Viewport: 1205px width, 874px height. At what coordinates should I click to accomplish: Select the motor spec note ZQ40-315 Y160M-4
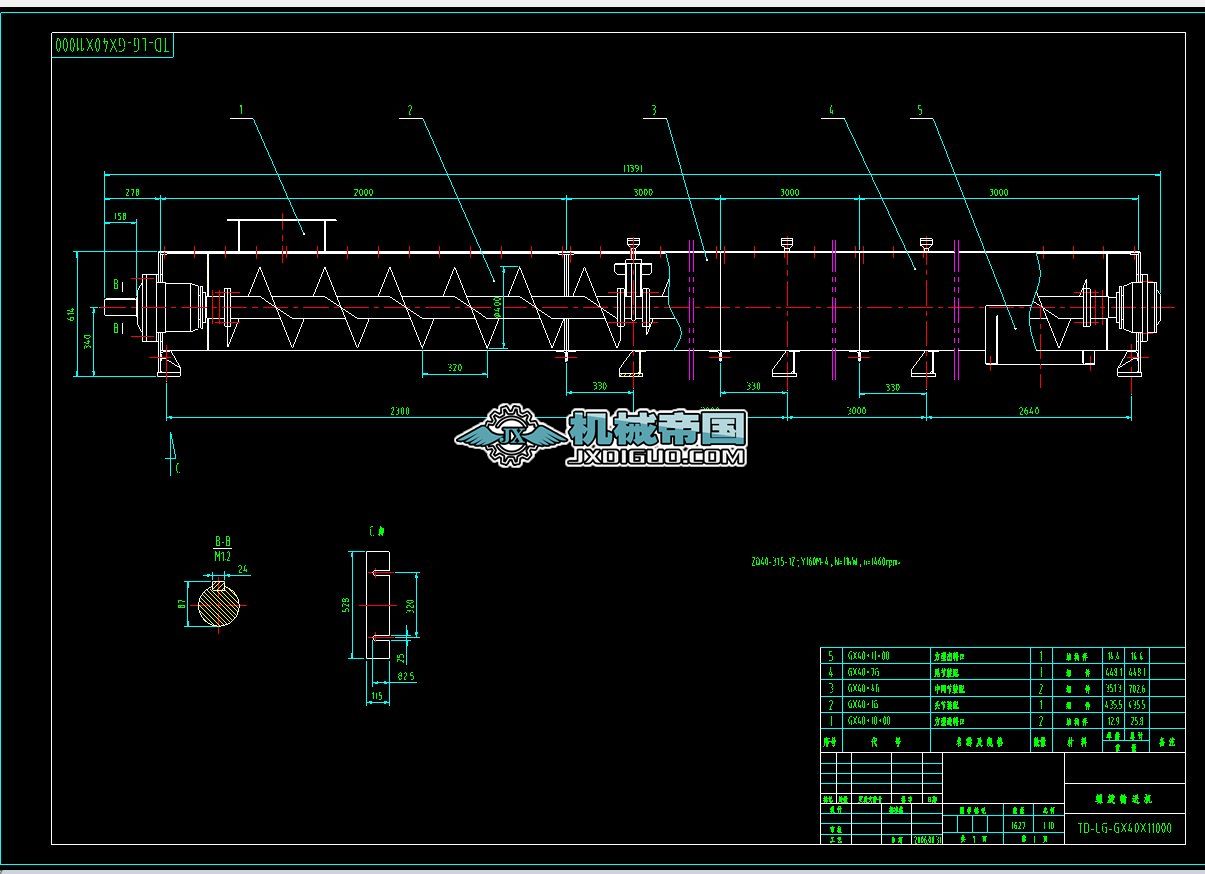tap(825, 562)
